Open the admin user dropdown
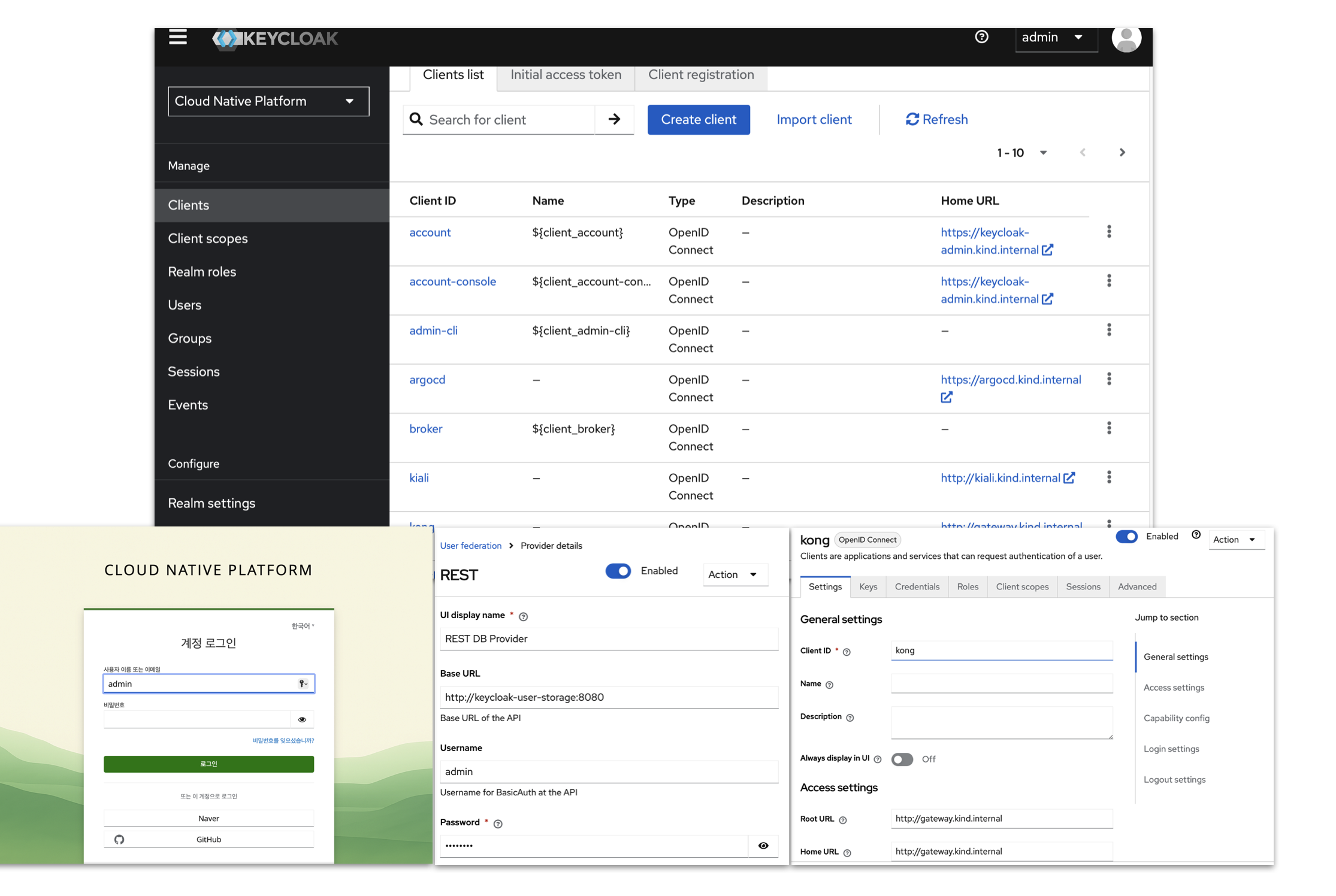The image size is (1336, 896). click(1054, 38)
